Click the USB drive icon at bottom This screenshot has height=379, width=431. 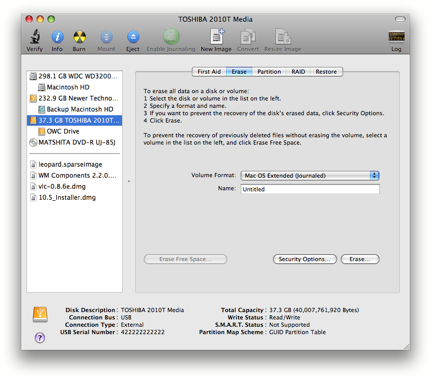click(40, 314)
